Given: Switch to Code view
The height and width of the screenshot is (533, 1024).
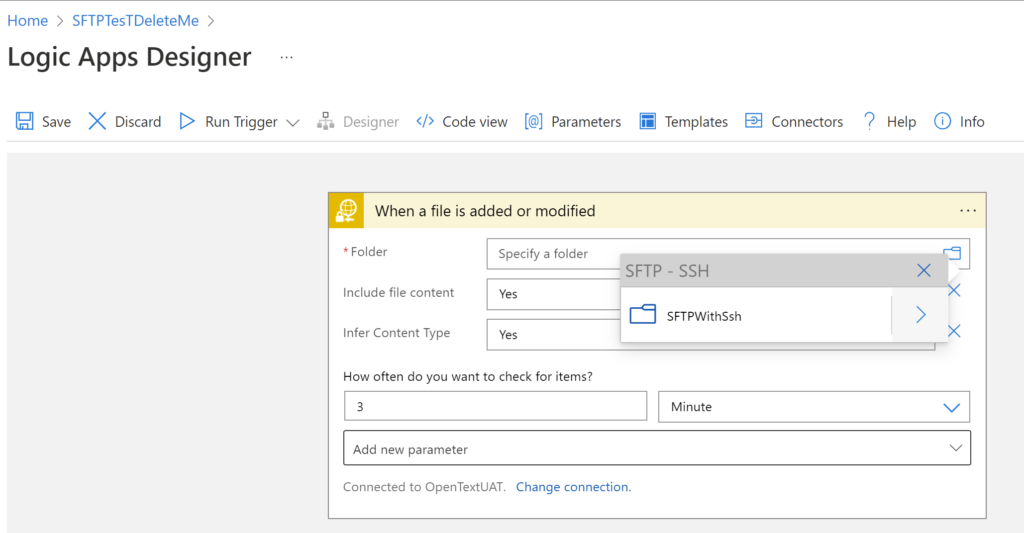Looking at the screenshot, I should (x=475, y=122).
